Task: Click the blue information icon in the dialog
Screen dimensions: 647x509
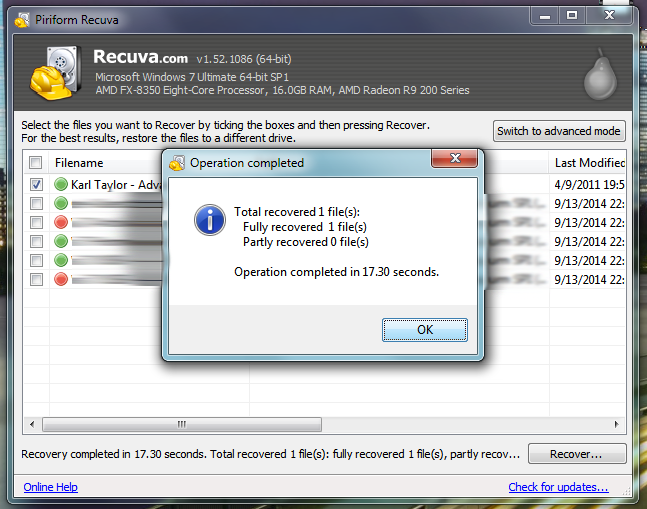Action: (x=210, y=220)
